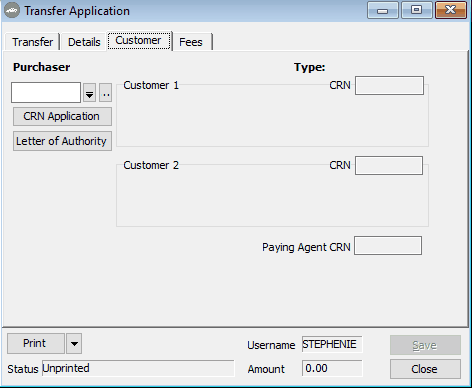The image size is (473, 391).
Task: Click the Paying Agent CRN label
Action: tap(306, 247)
